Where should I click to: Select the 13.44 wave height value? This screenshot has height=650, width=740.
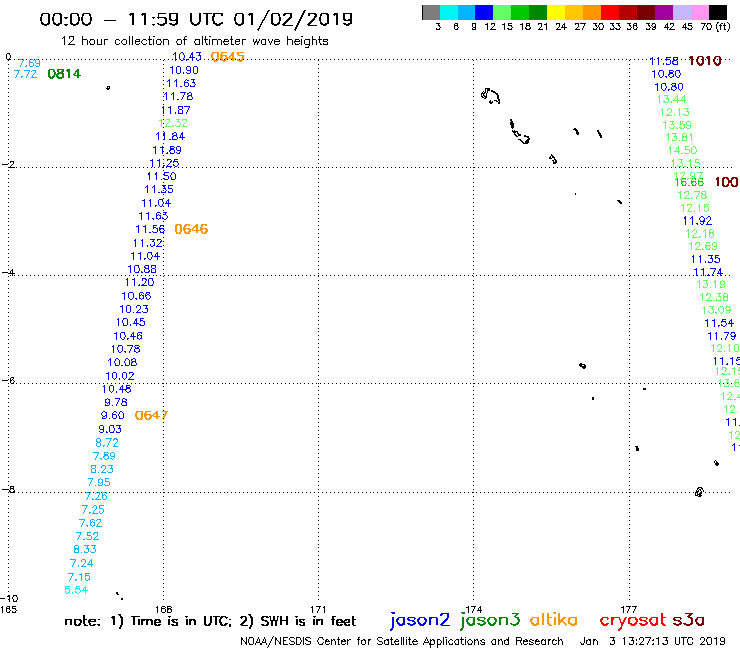click(672, 99)
